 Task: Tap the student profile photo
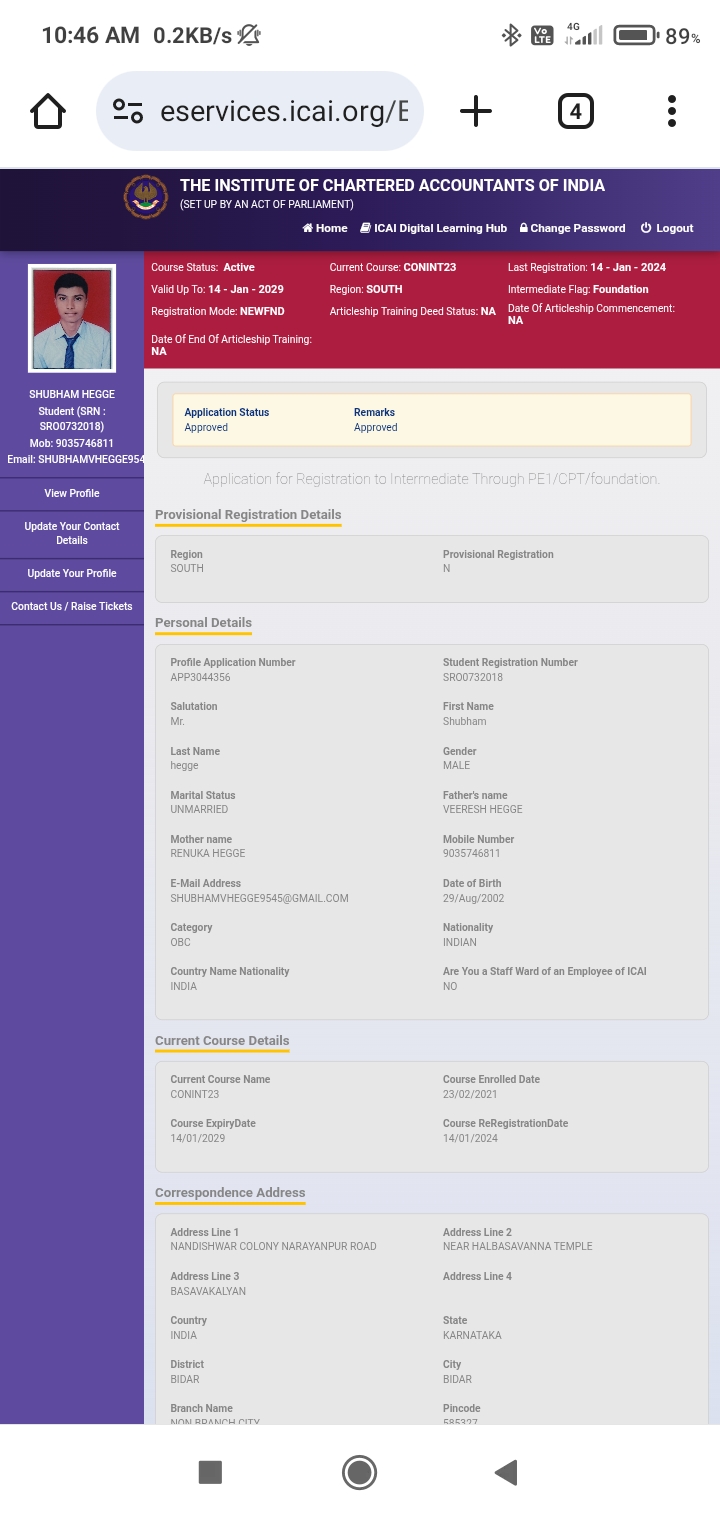[x=72, y=318]
